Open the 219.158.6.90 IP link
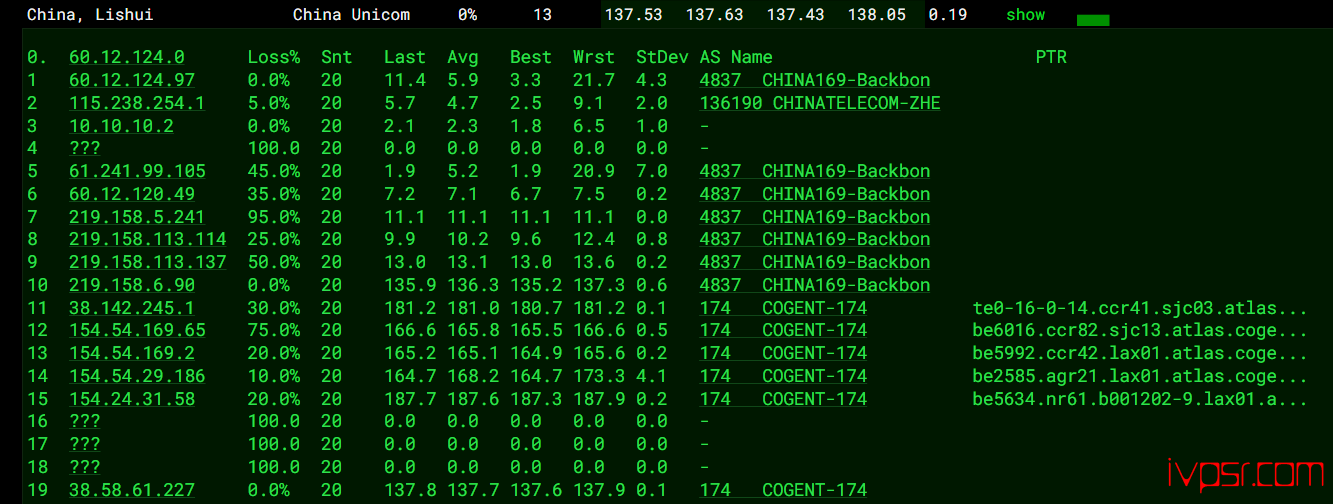The height and width of the screenshot is (504, 1333). tap(132, 285)
